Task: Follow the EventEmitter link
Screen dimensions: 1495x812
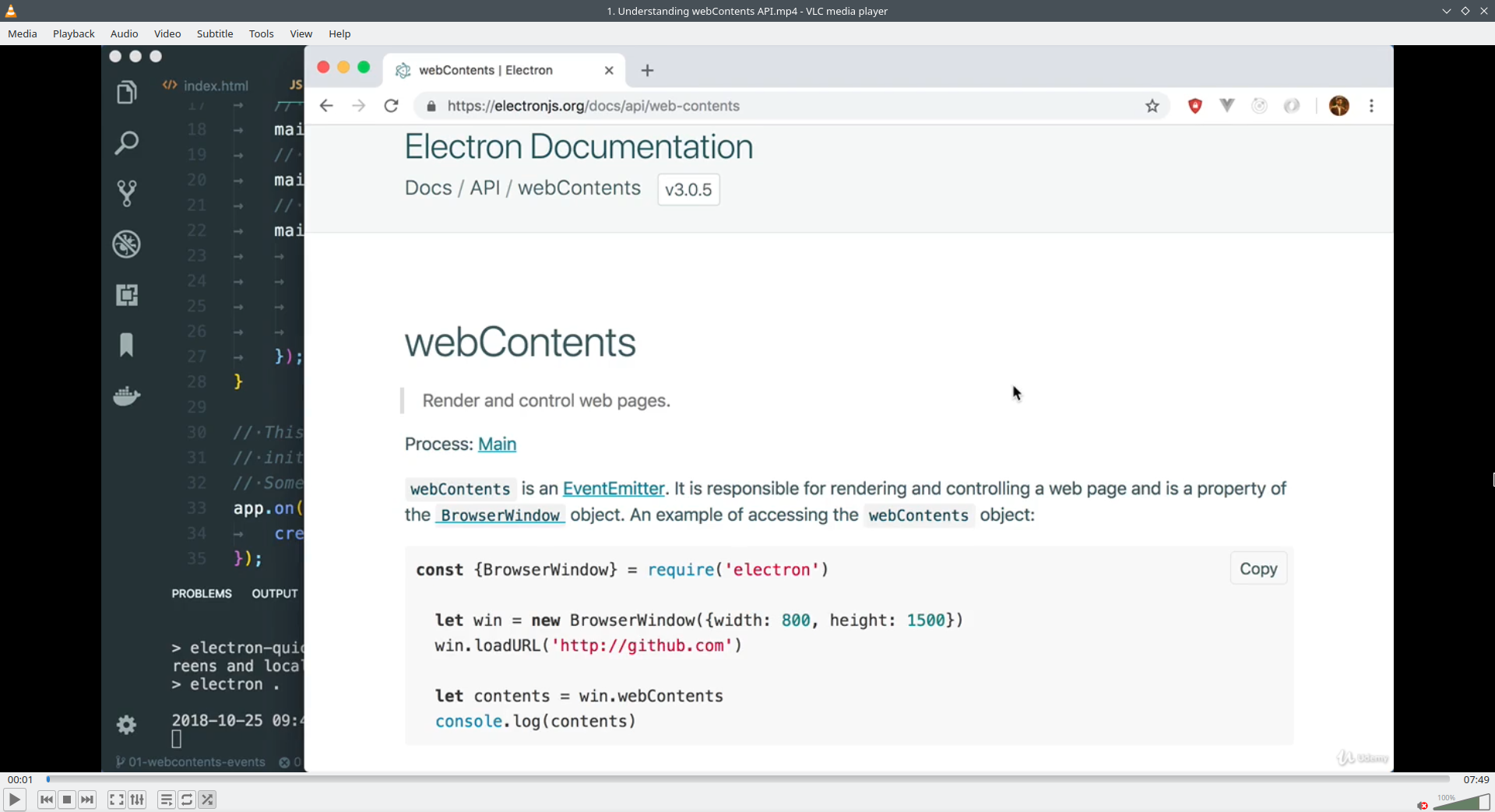Action: tap(614, 489)
